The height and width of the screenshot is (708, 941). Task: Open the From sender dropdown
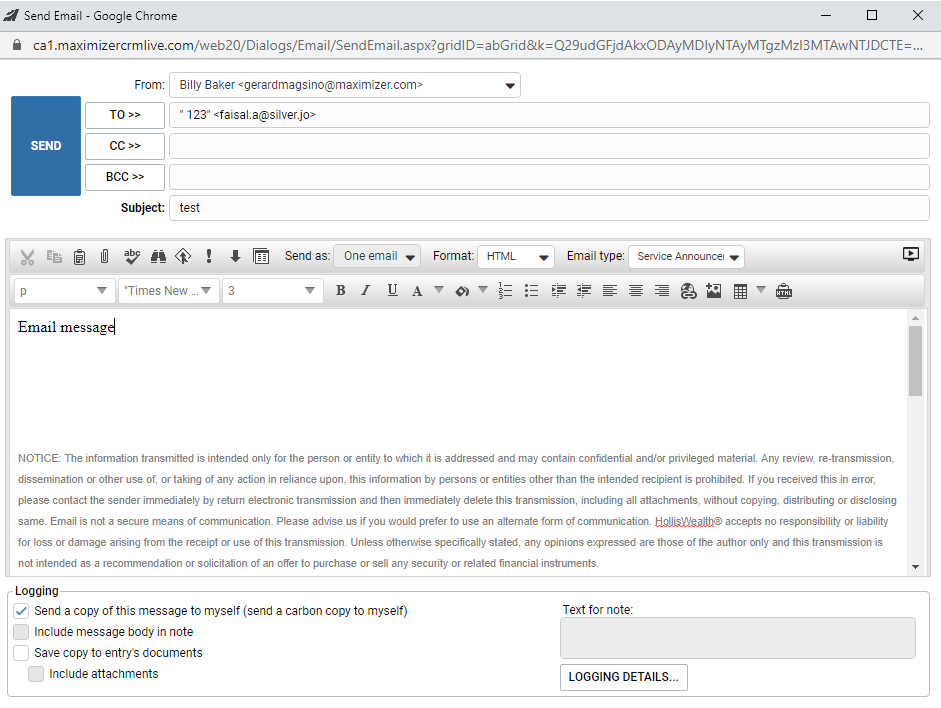[x=345, y=85]
